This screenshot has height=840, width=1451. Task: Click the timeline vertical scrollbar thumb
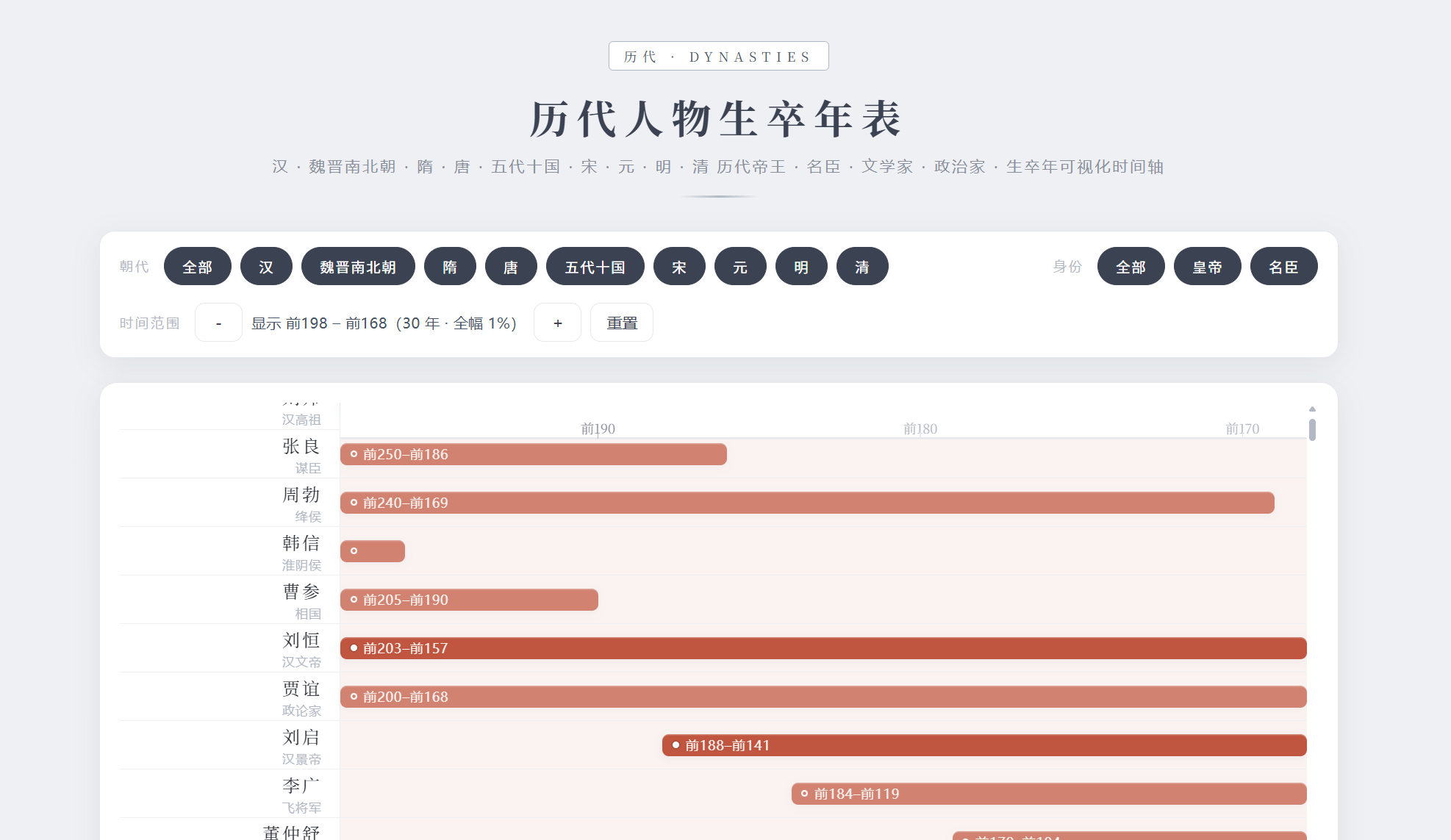click(1312, 430)
